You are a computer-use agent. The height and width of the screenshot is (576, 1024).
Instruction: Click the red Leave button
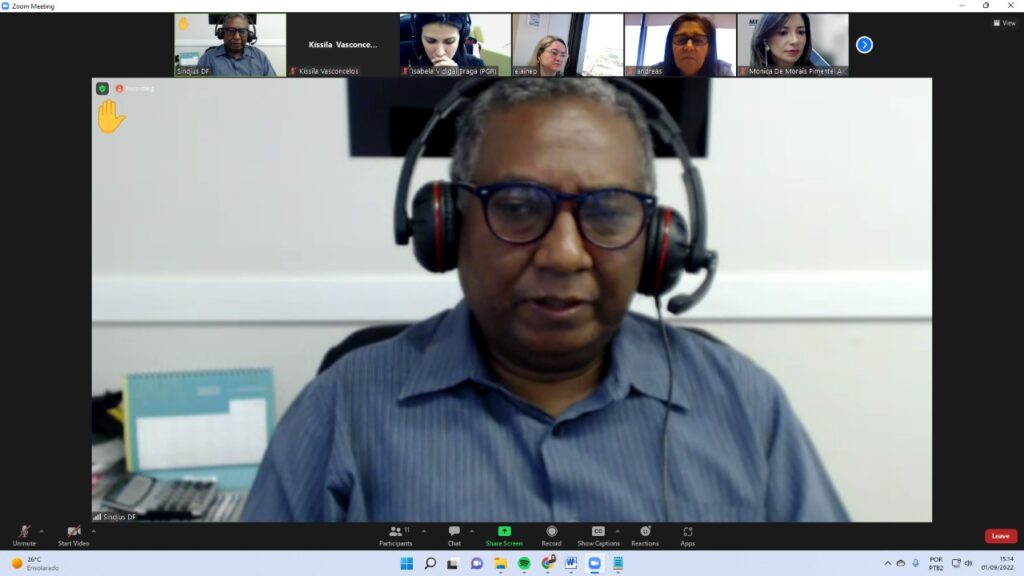[1000, 536]
